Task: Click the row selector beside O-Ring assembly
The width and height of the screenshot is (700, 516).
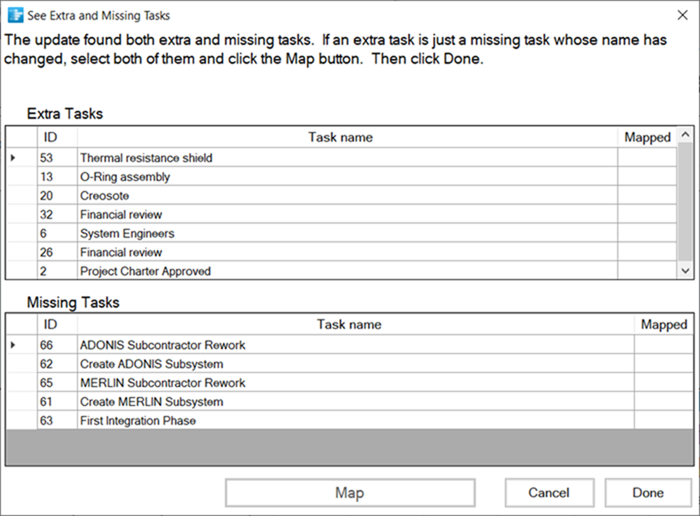Action: 21,177
